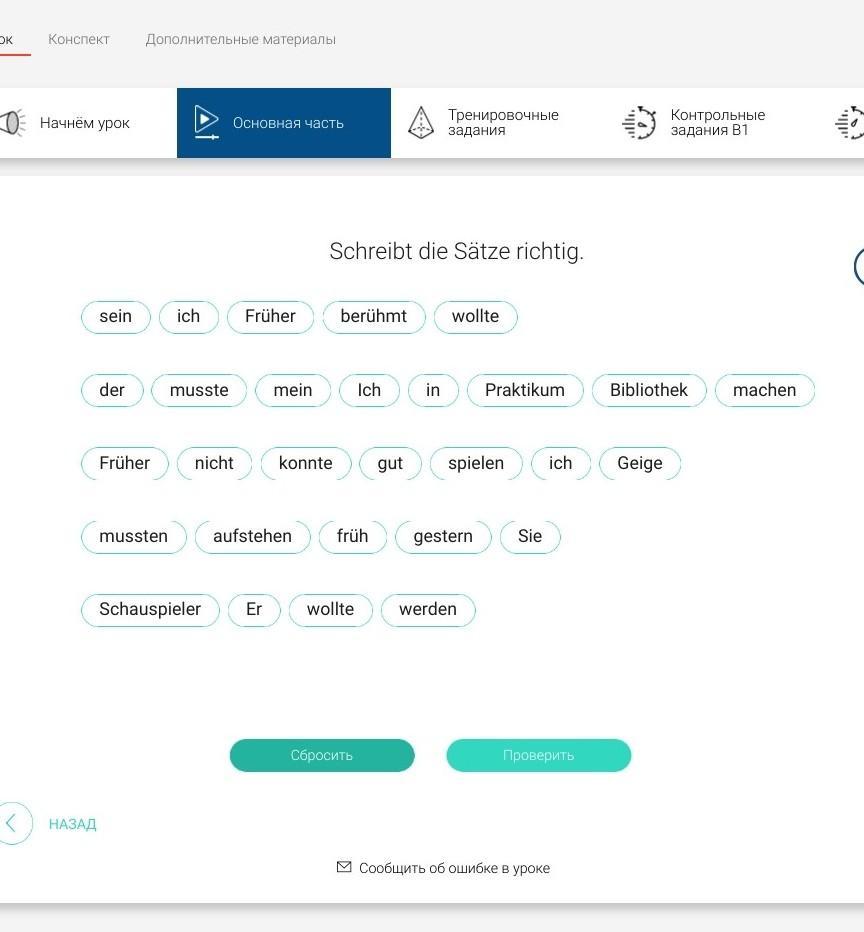Choose the 'nicht' word chip

pyautogui.click(x=215, y=464)
